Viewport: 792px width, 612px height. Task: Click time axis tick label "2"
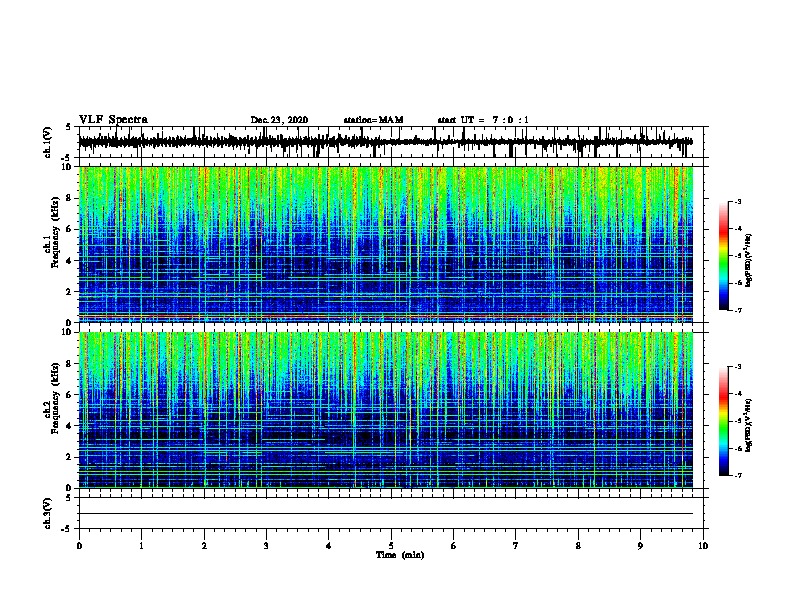[204, 545]
